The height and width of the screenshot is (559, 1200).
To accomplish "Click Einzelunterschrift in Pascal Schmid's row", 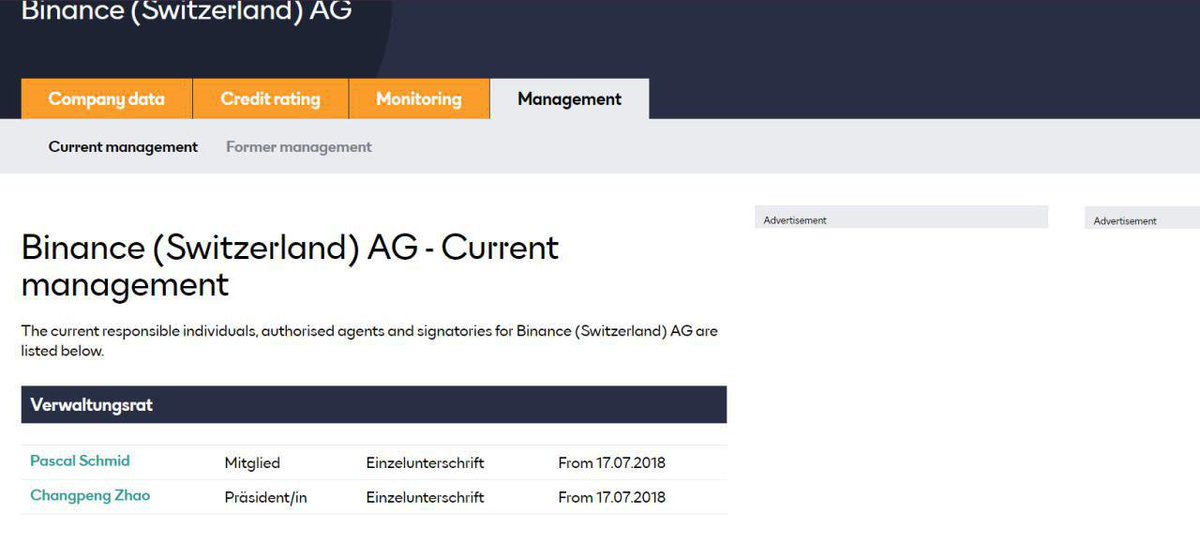I will click(425, 463).
